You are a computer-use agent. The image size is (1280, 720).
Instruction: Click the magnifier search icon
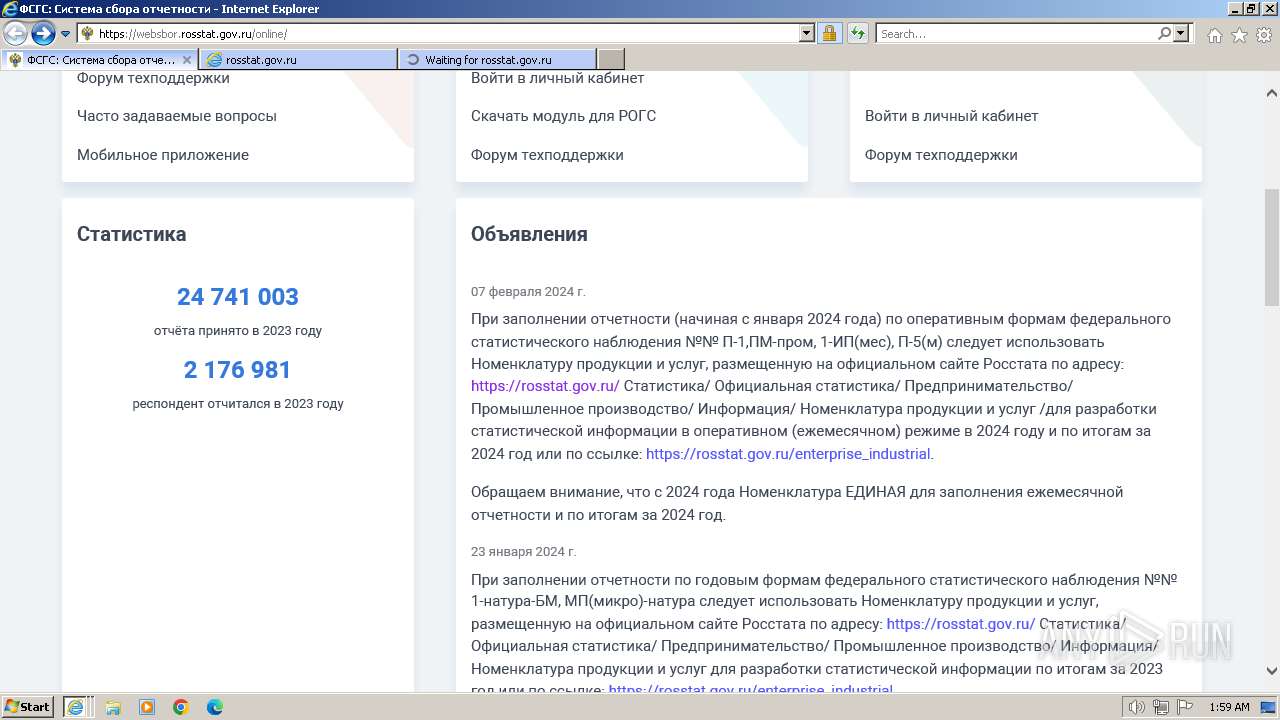(1164, 34)
